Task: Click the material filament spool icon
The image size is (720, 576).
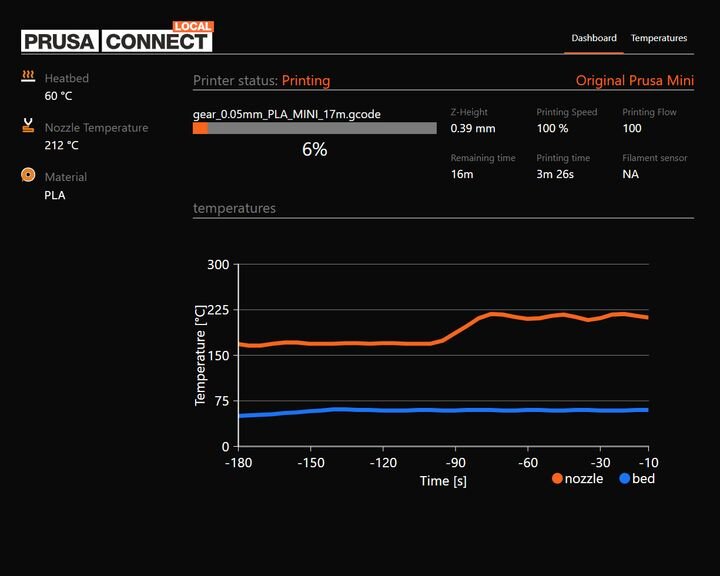Action: pyautogui.click(x=28, y=176)
